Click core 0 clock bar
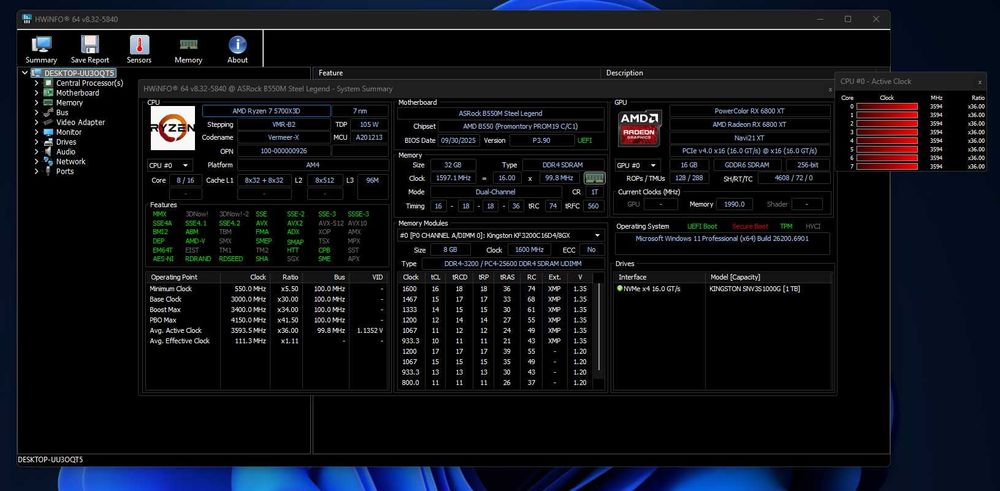1000x491 pixels. 887,106
